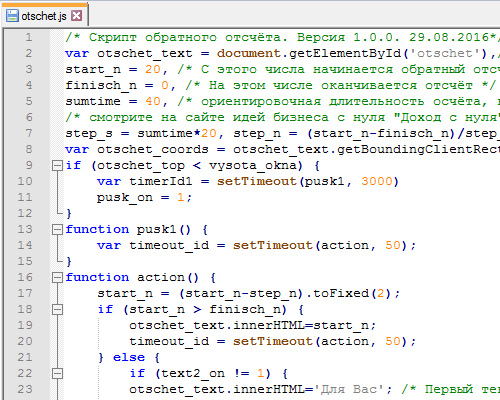
Task: Collapse the if block at line 9
Action: point(57,165)
